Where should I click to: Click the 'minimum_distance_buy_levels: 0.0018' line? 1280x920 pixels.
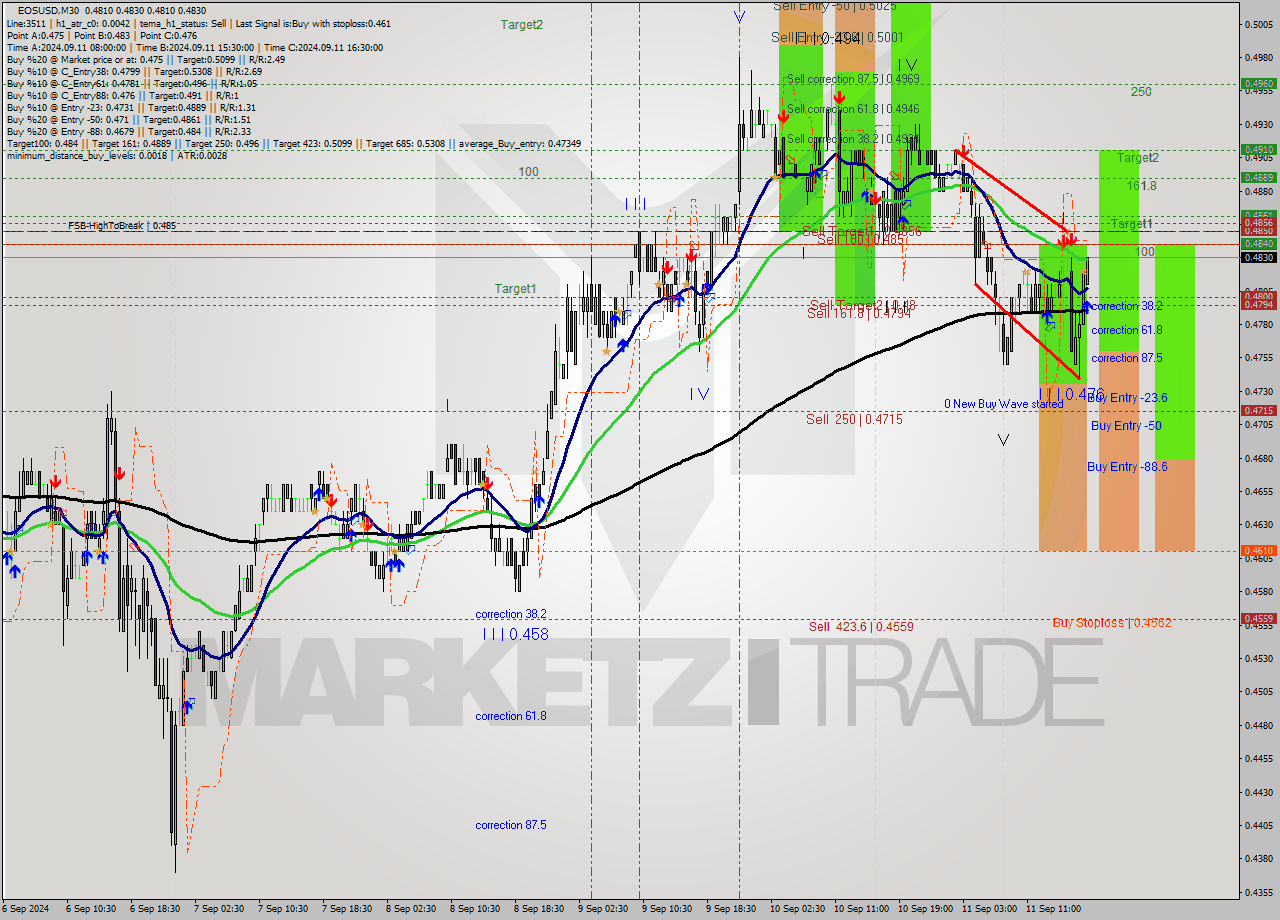tap(117, 155)
